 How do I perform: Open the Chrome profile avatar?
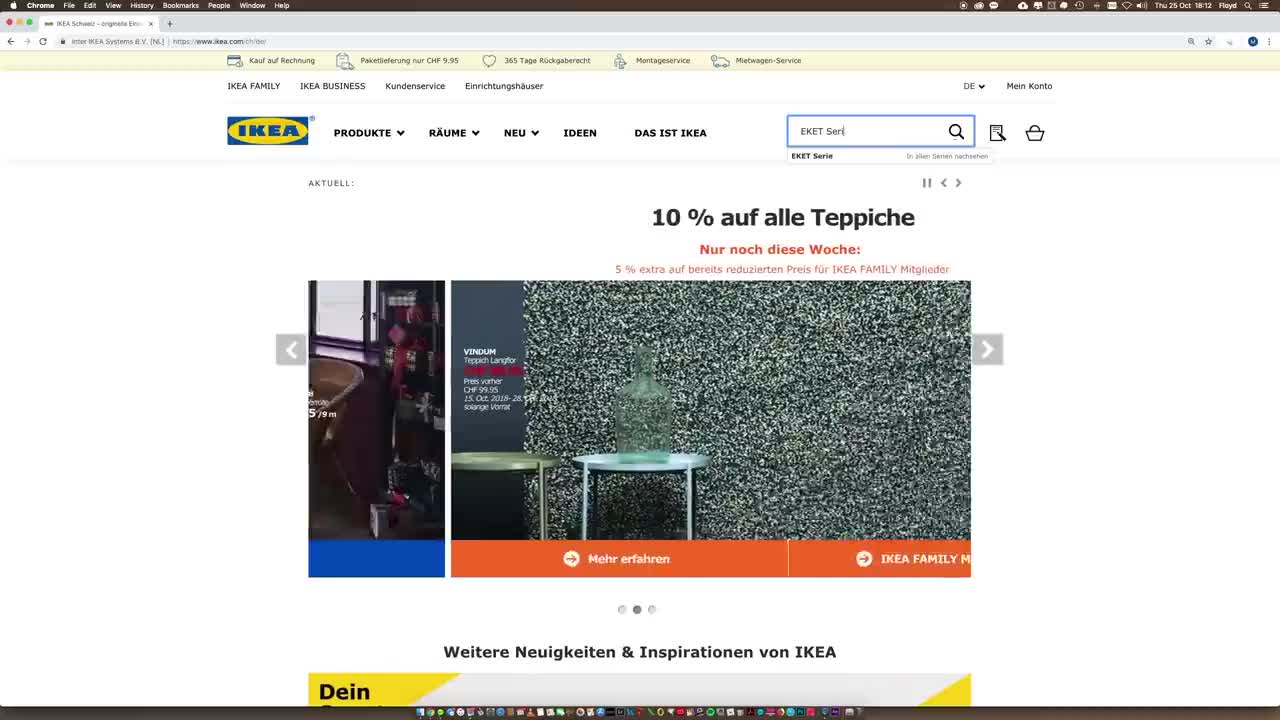point(1253,41)
